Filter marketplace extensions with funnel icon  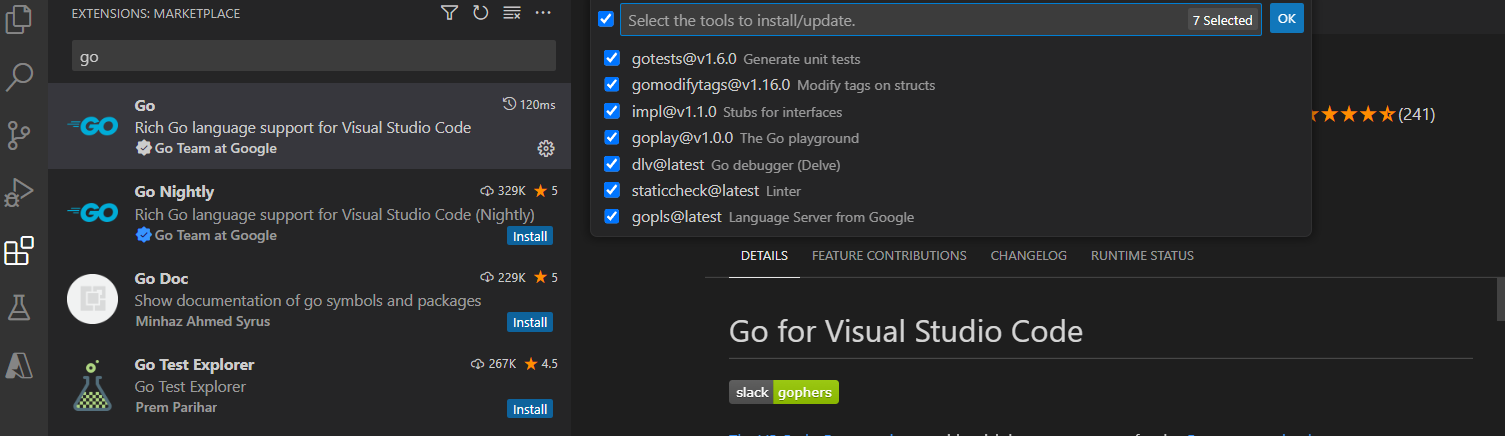tap(450, 13)
